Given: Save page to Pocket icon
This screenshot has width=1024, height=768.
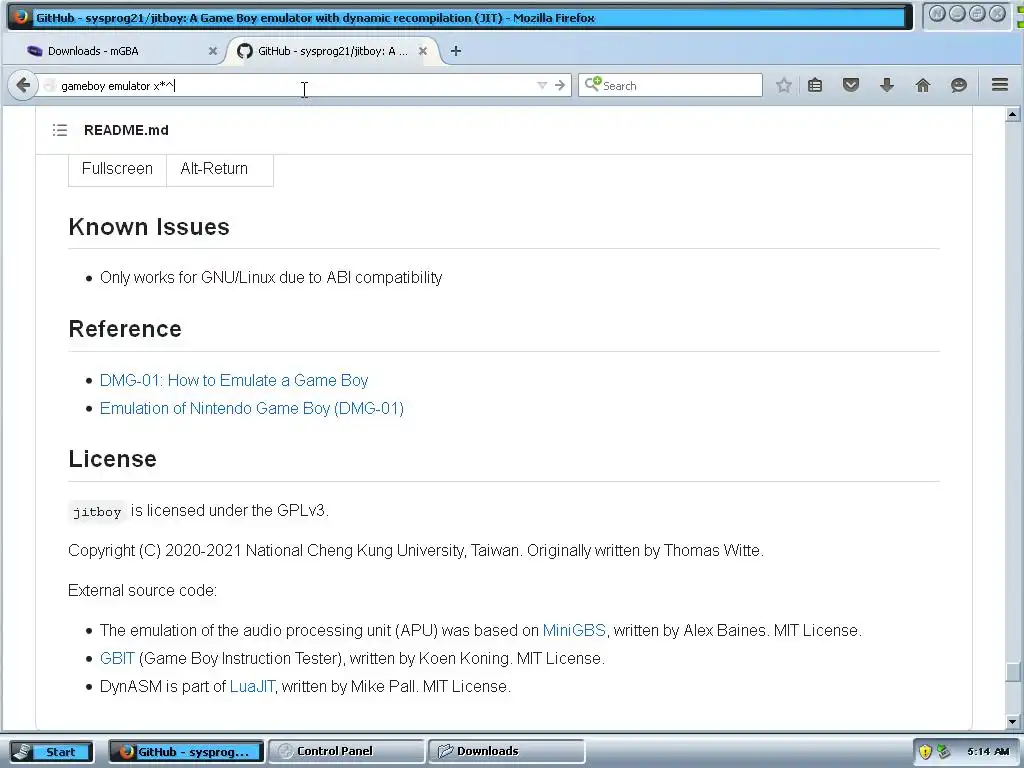Looking at the screenshot, I should (x=850, y=85).
